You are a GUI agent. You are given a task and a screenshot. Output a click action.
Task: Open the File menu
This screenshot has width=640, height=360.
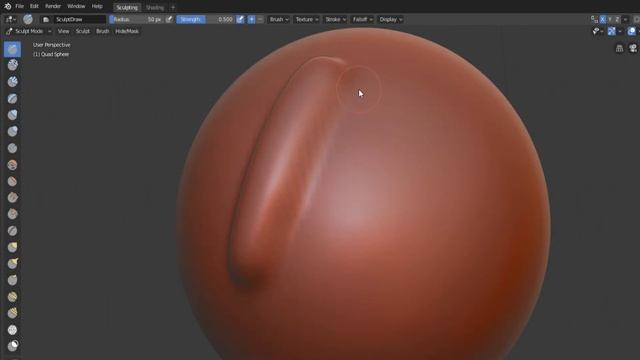click(19, 7)
